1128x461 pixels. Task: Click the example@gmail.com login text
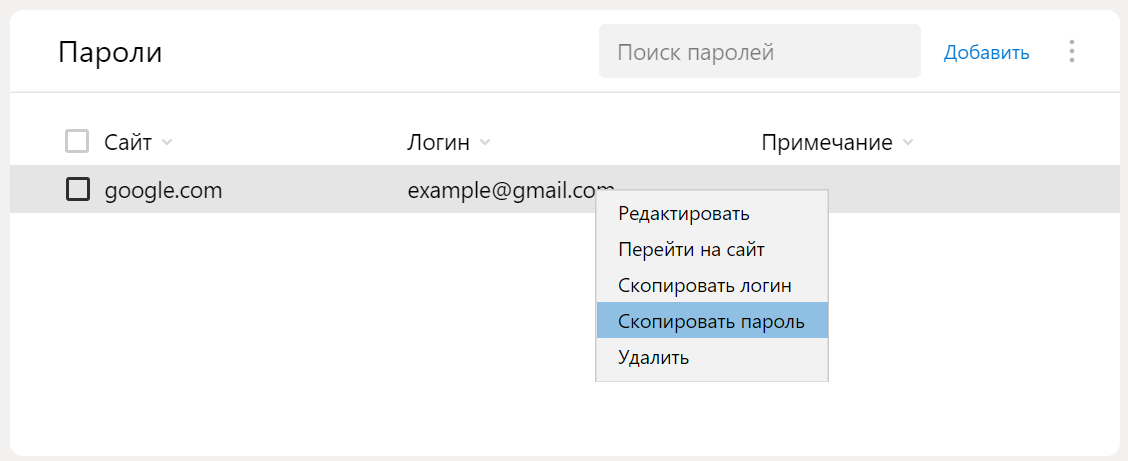coord(500,190)
